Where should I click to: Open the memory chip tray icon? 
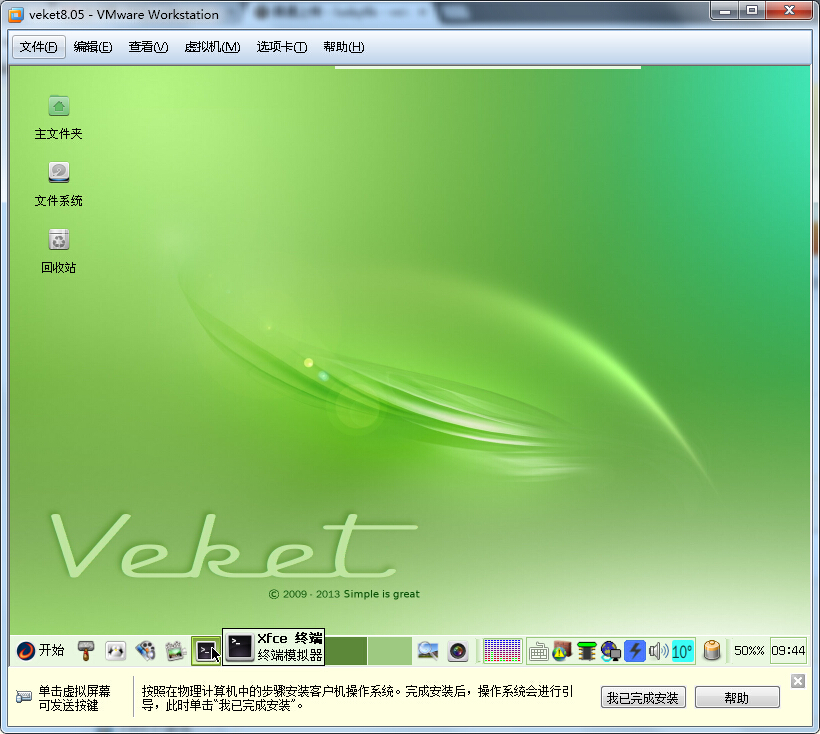tap(587, 651)
